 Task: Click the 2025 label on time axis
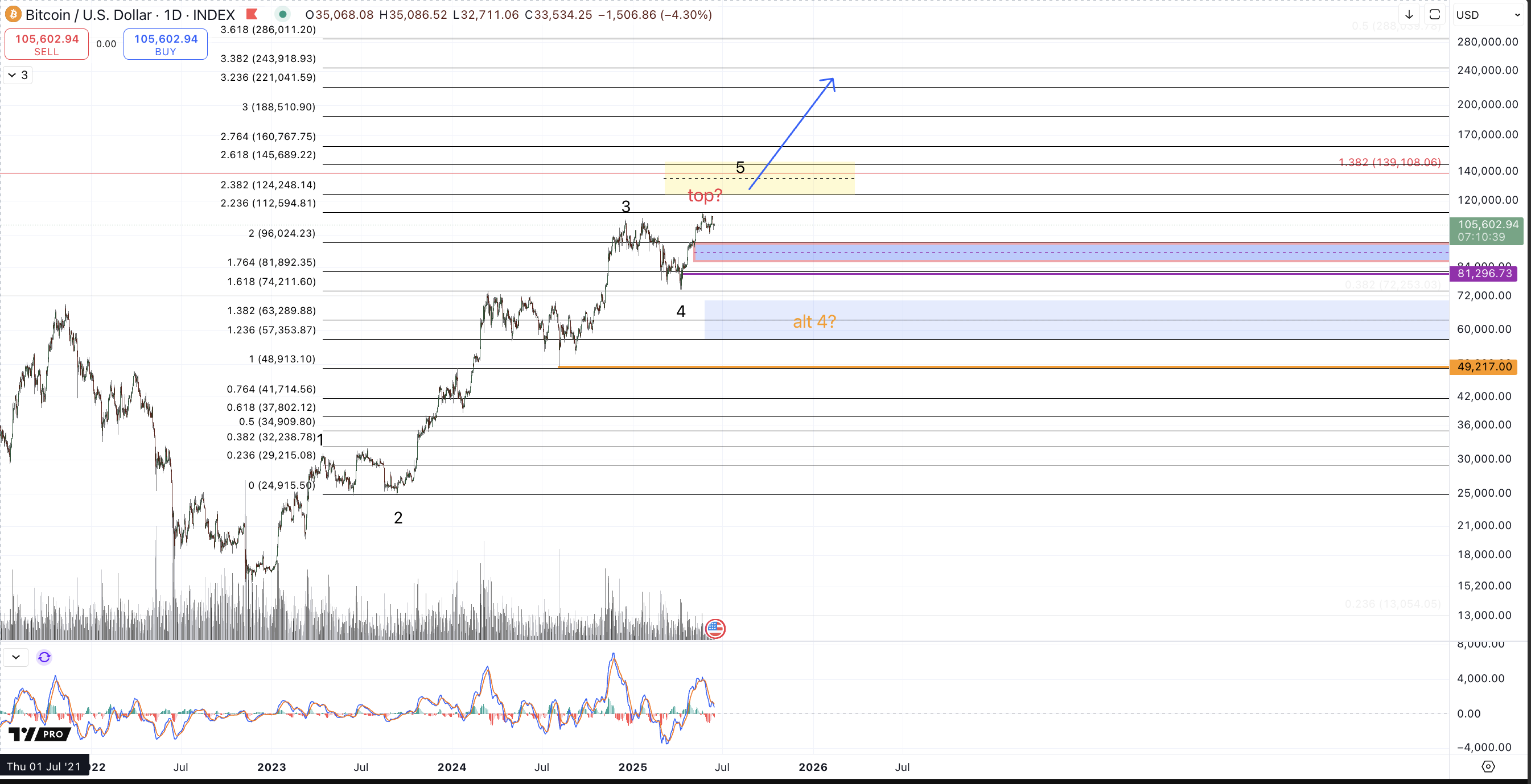pos(632,767)
